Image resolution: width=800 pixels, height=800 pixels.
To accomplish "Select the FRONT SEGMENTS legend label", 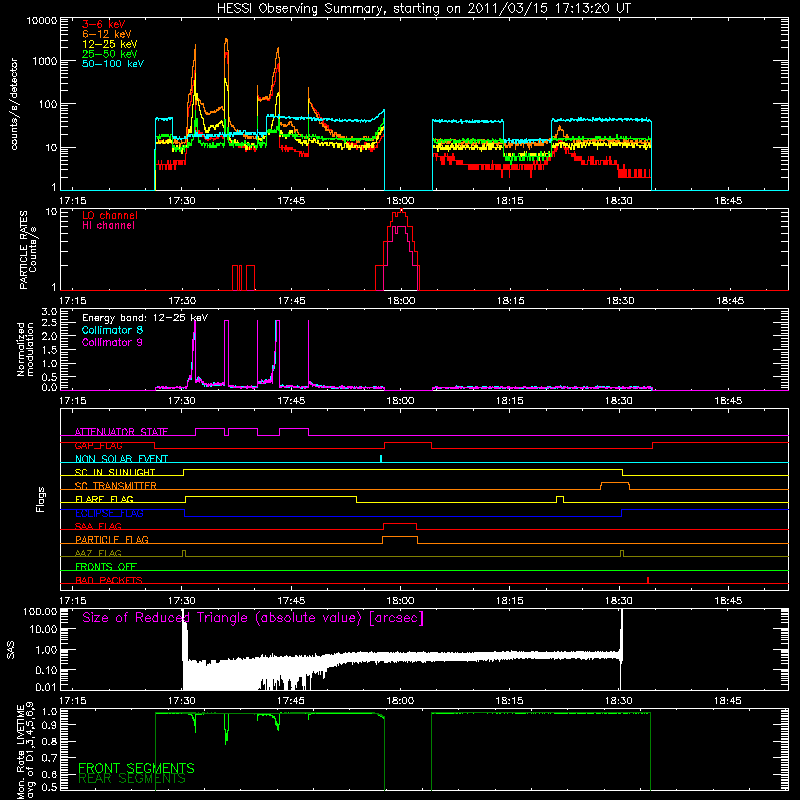I will (136, 768).
